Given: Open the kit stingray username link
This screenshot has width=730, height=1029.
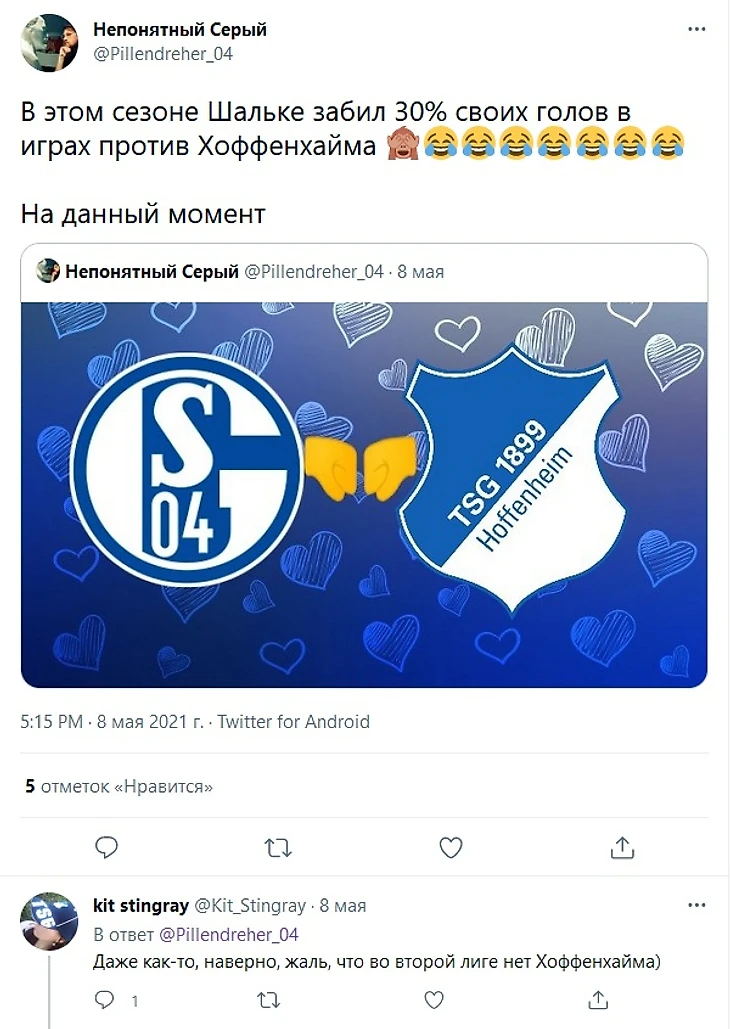Looking at the screenshot, I should pyautogui.click(x=140, y=906).
